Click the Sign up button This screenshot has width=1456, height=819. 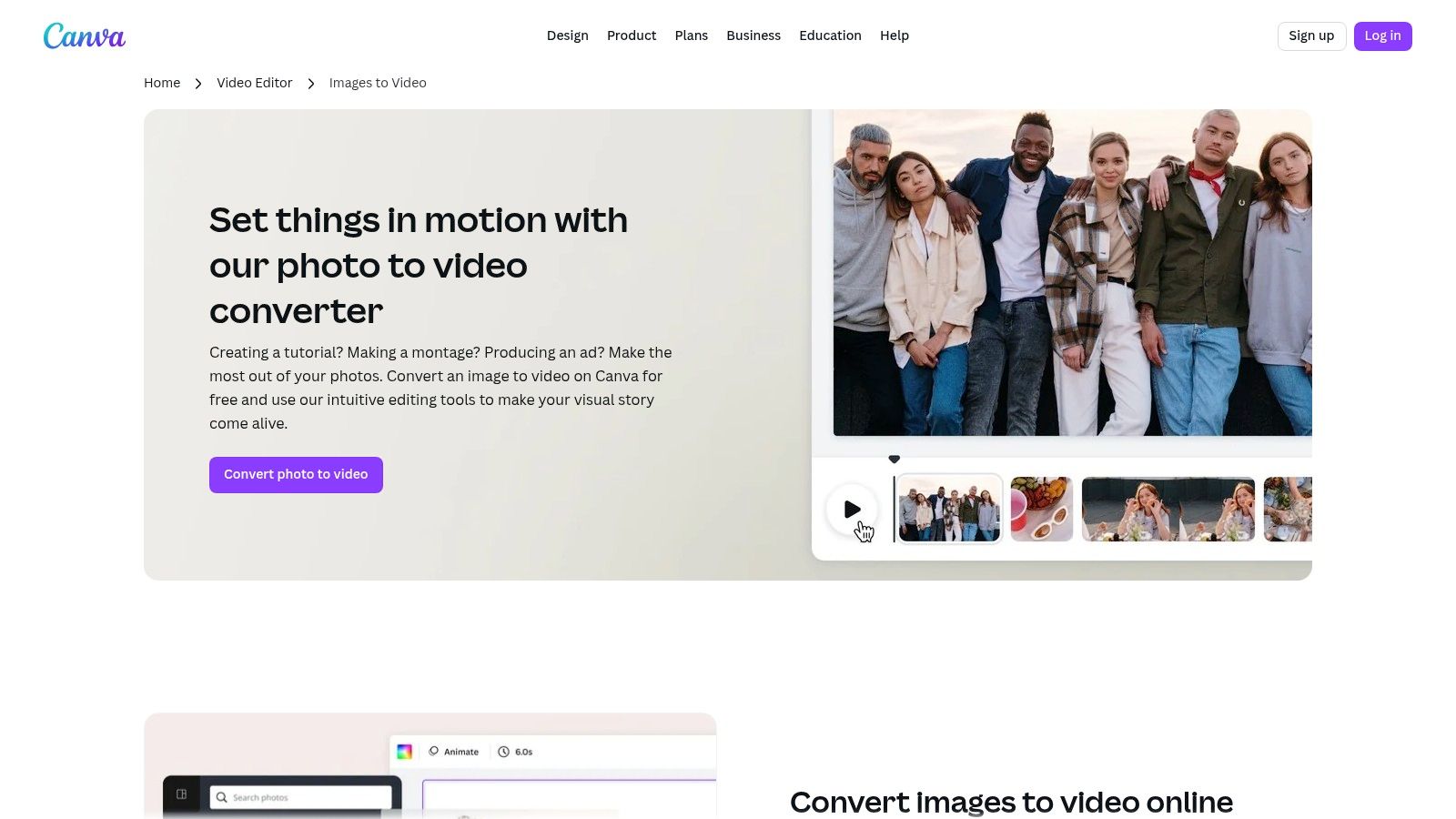(1311, 35)
